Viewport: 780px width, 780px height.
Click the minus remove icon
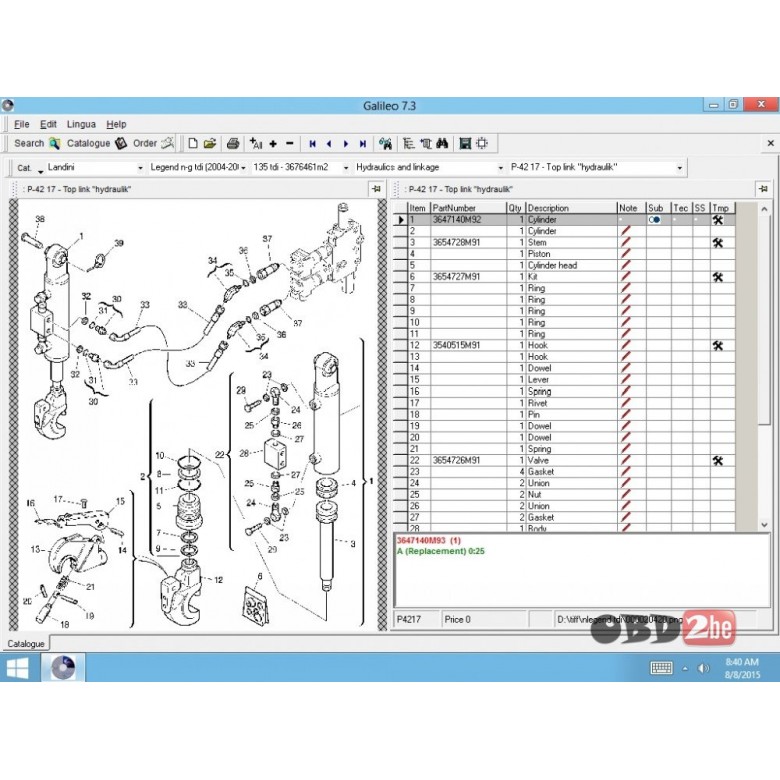290,144
